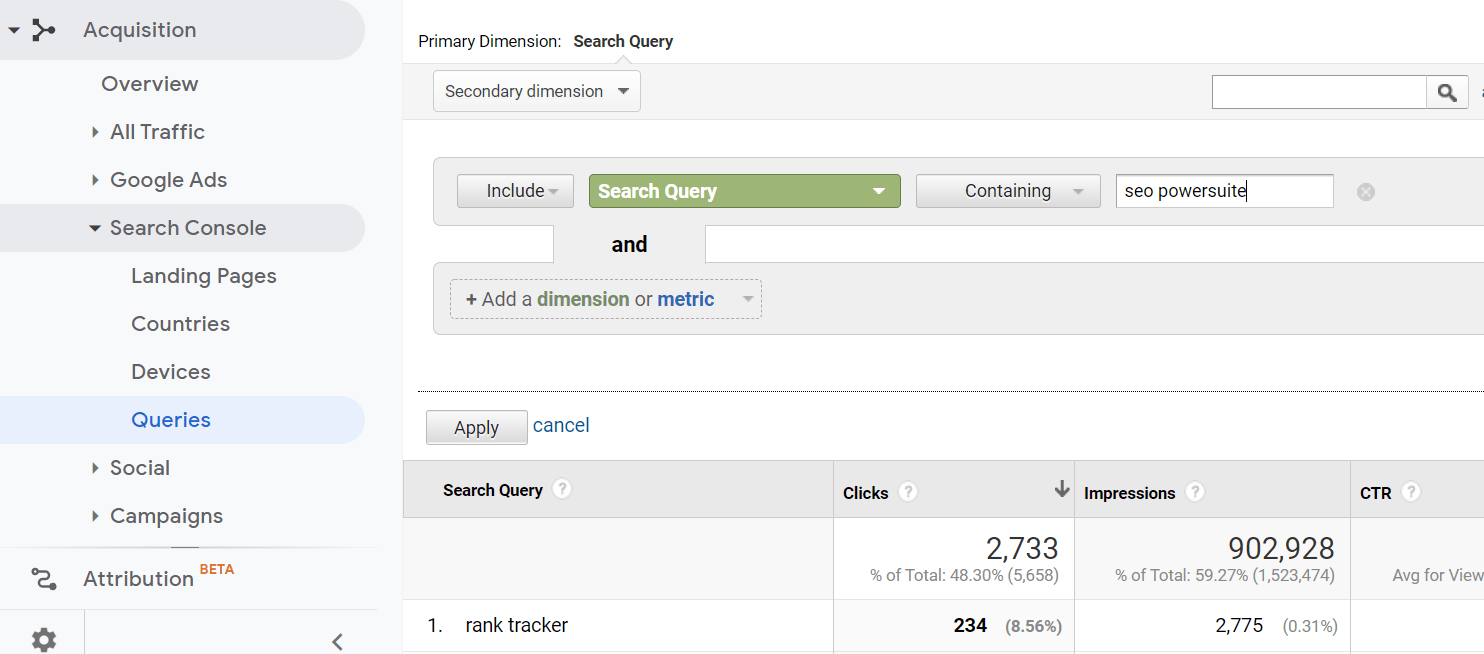Clear the filter using the x icon
This screenshot has height=654, width=1484.
click(x=1366, y=191)
